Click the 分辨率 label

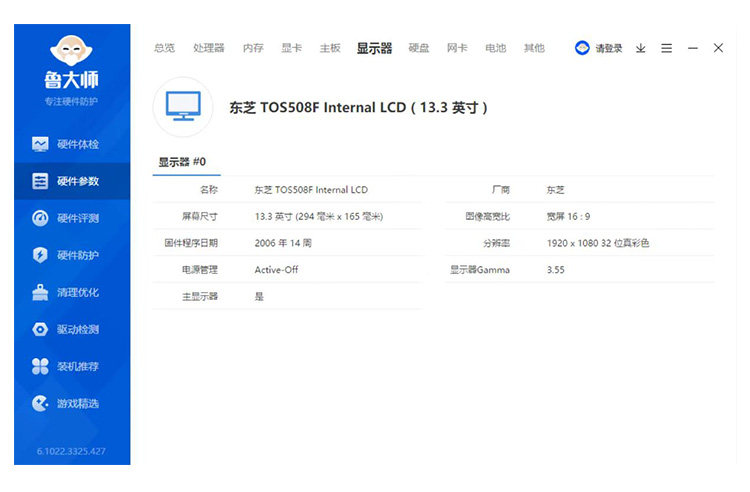[496, 243]
